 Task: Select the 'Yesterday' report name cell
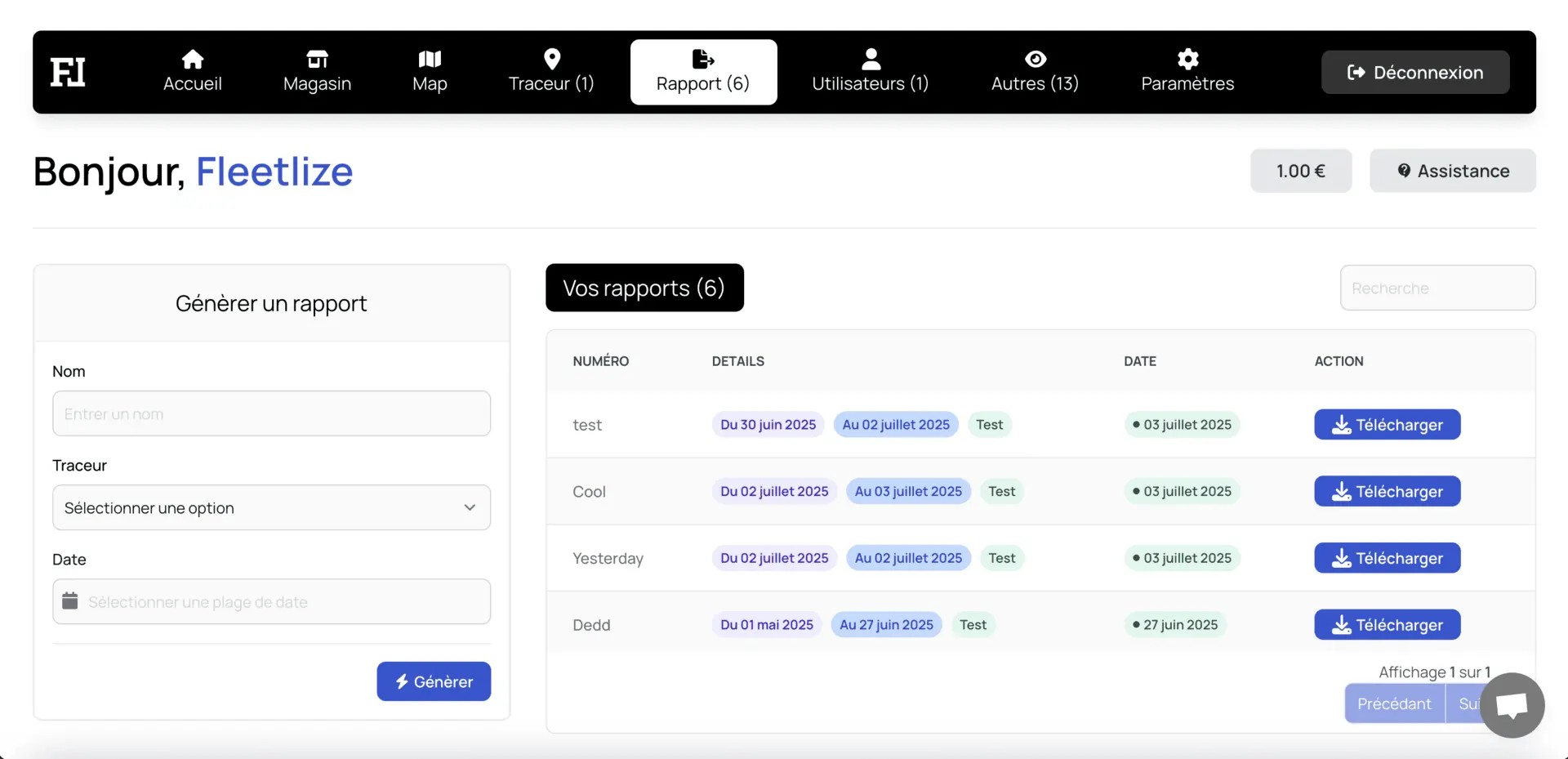pos(608,558)
